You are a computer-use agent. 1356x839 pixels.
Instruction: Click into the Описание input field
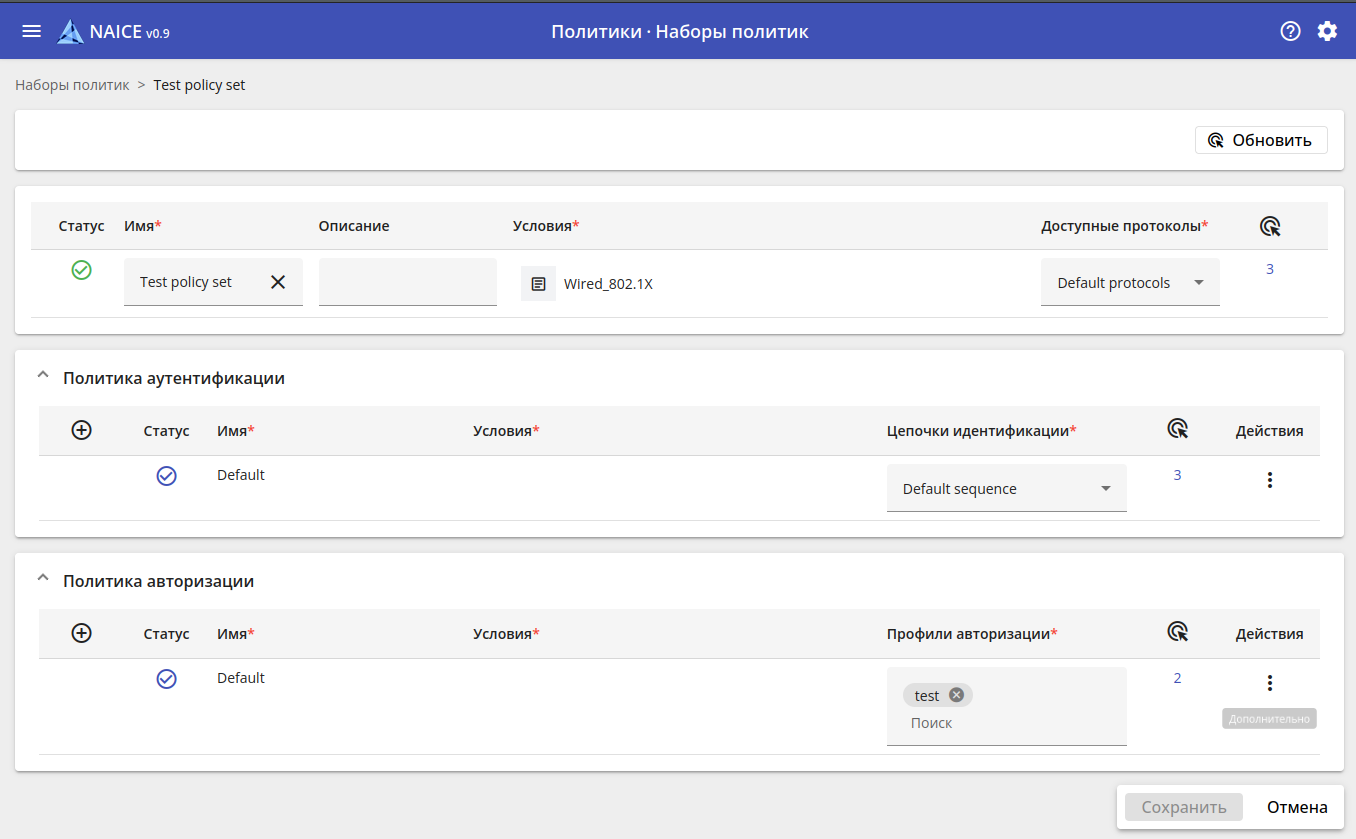407,282
